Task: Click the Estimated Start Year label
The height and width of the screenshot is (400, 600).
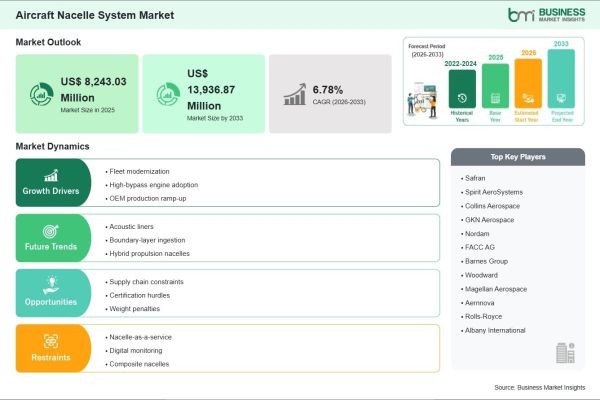Action: tap(527, 116)
